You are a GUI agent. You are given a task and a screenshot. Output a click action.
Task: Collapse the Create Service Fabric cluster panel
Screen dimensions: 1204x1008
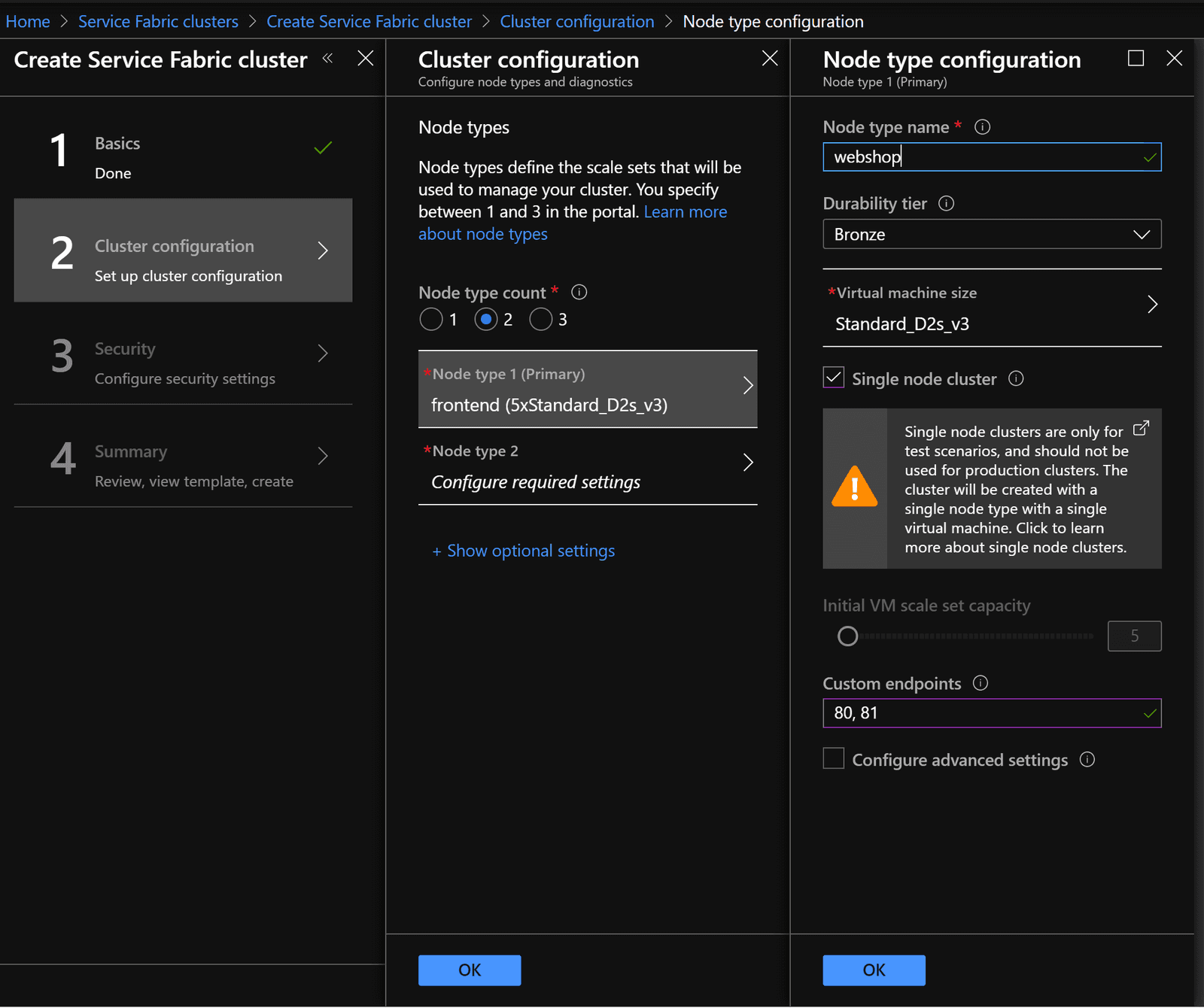click(x=327, y=58)
